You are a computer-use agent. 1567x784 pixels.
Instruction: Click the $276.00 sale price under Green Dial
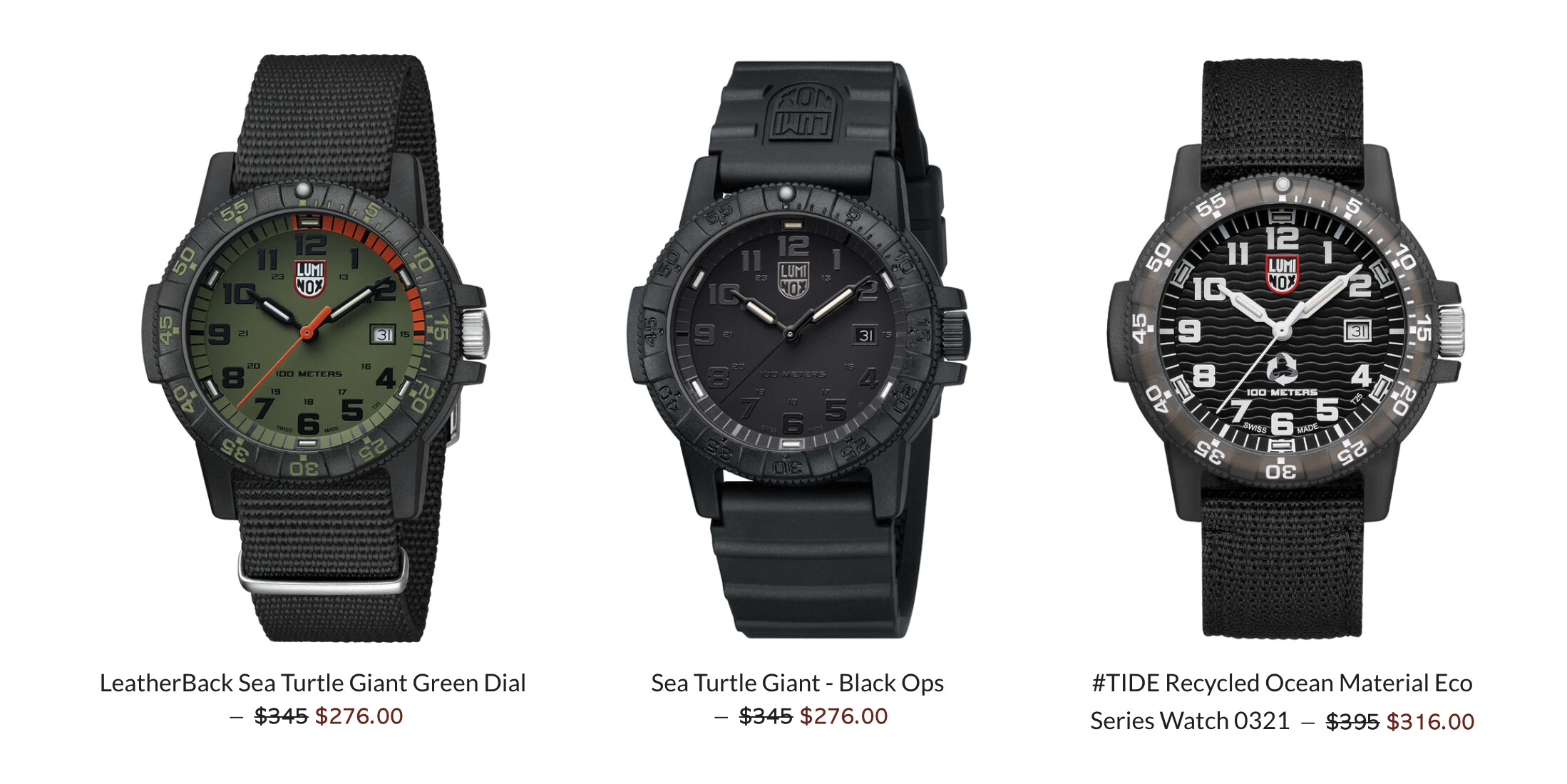359,716
